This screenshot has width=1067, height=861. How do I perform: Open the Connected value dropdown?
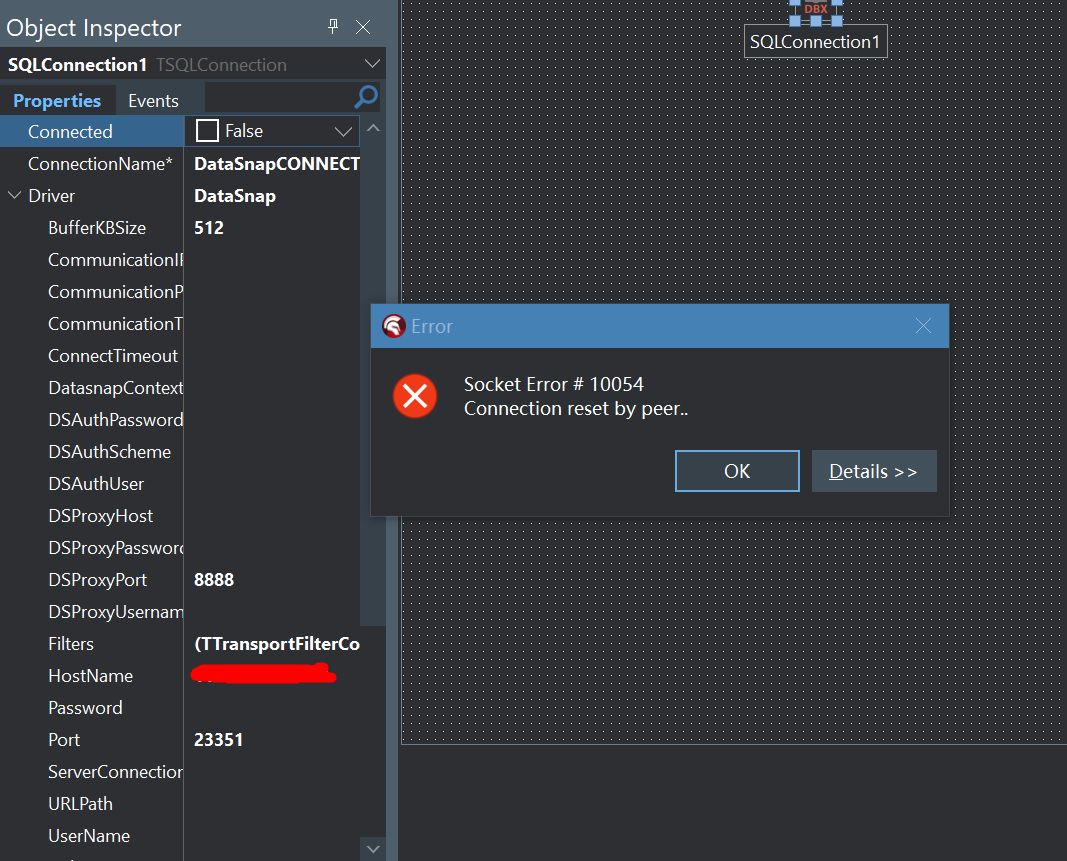pos(344,131)
